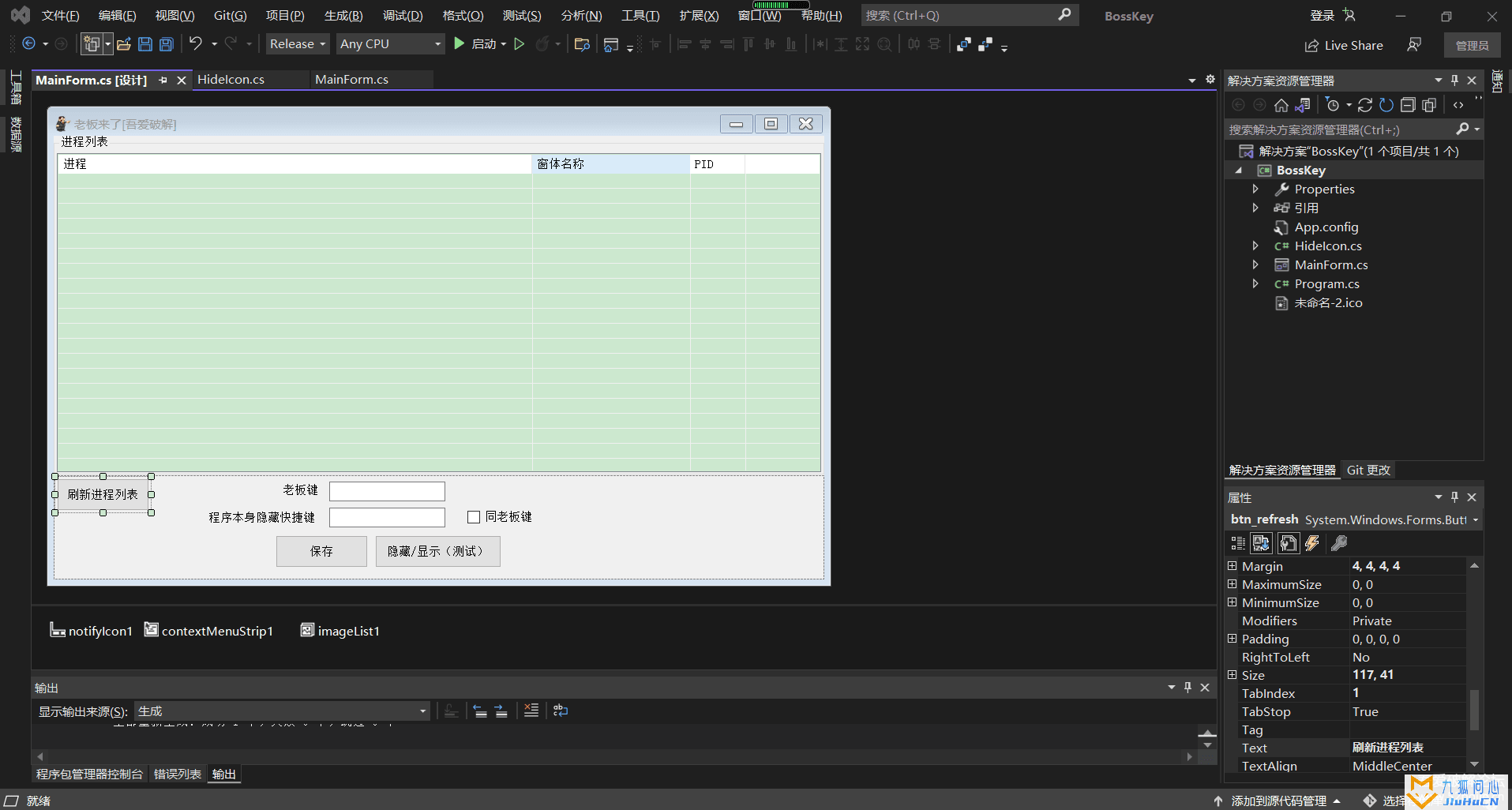Toggle pin on the MainForm.cs design tab
This screenshot has width=1512, height=810.
pos(163,80)
